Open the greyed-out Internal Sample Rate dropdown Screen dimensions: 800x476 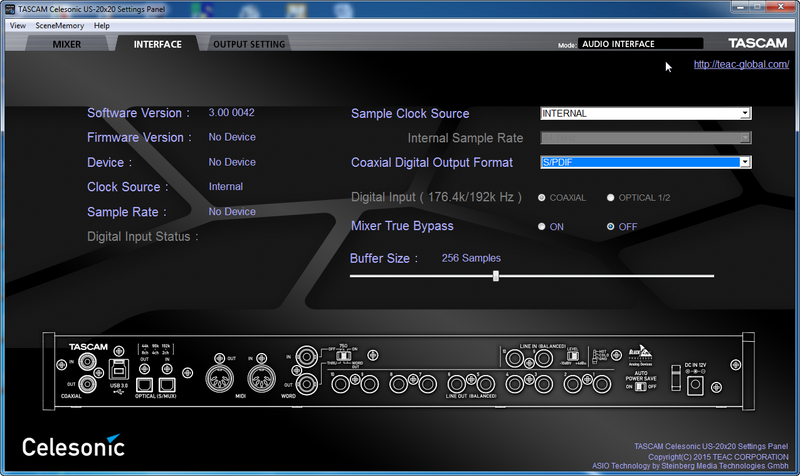pyautogui.click(x=645, y=138)
